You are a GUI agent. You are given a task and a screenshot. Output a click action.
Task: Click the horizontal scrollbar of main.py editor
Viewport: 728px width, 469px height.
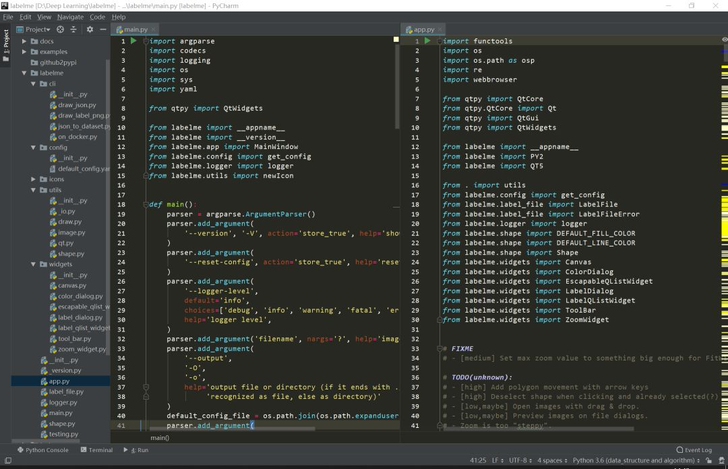point(234,429)
